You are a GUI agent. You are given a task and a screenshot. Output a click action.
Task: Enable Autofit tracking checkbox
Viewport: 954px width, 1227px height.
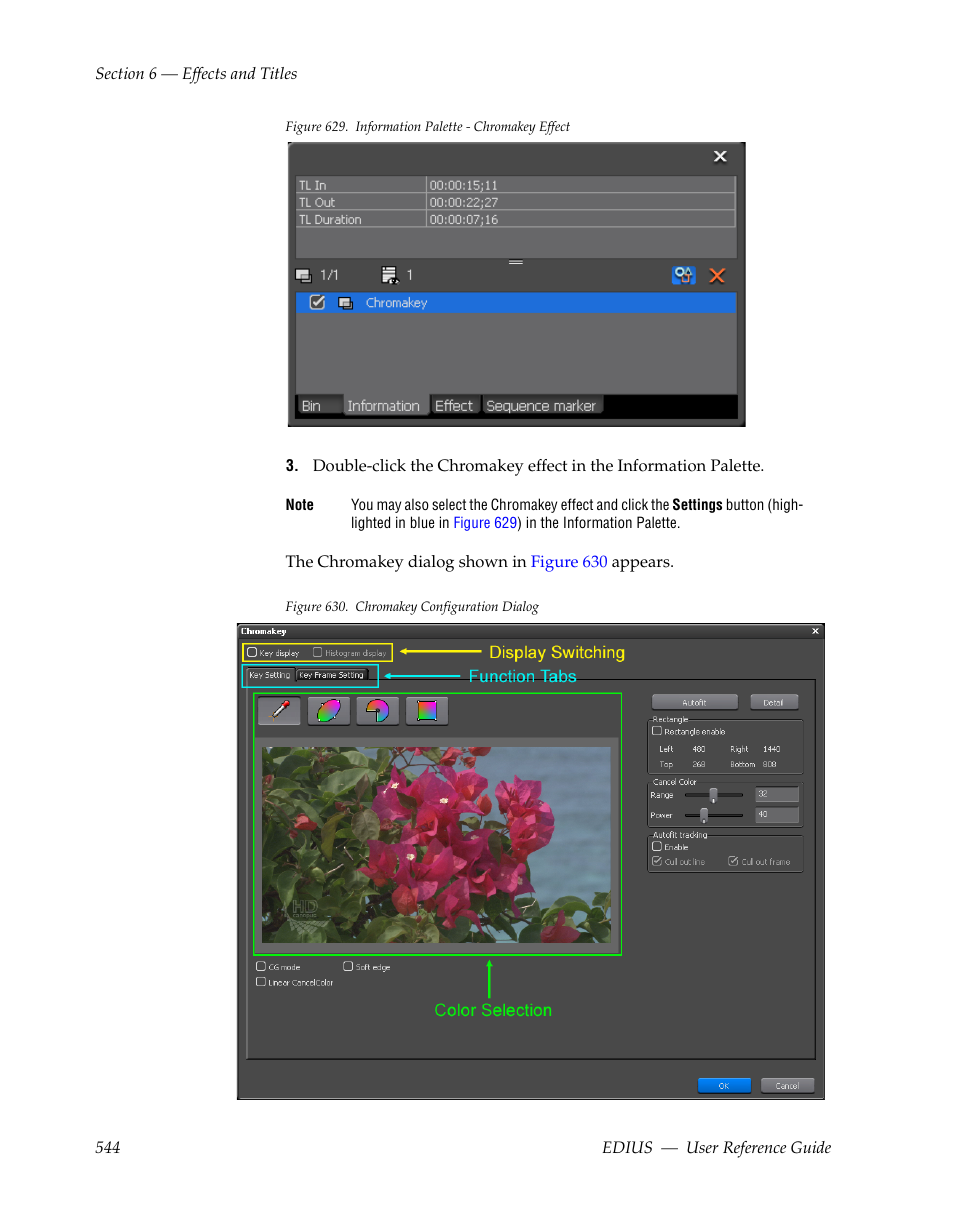pos(657,846)
